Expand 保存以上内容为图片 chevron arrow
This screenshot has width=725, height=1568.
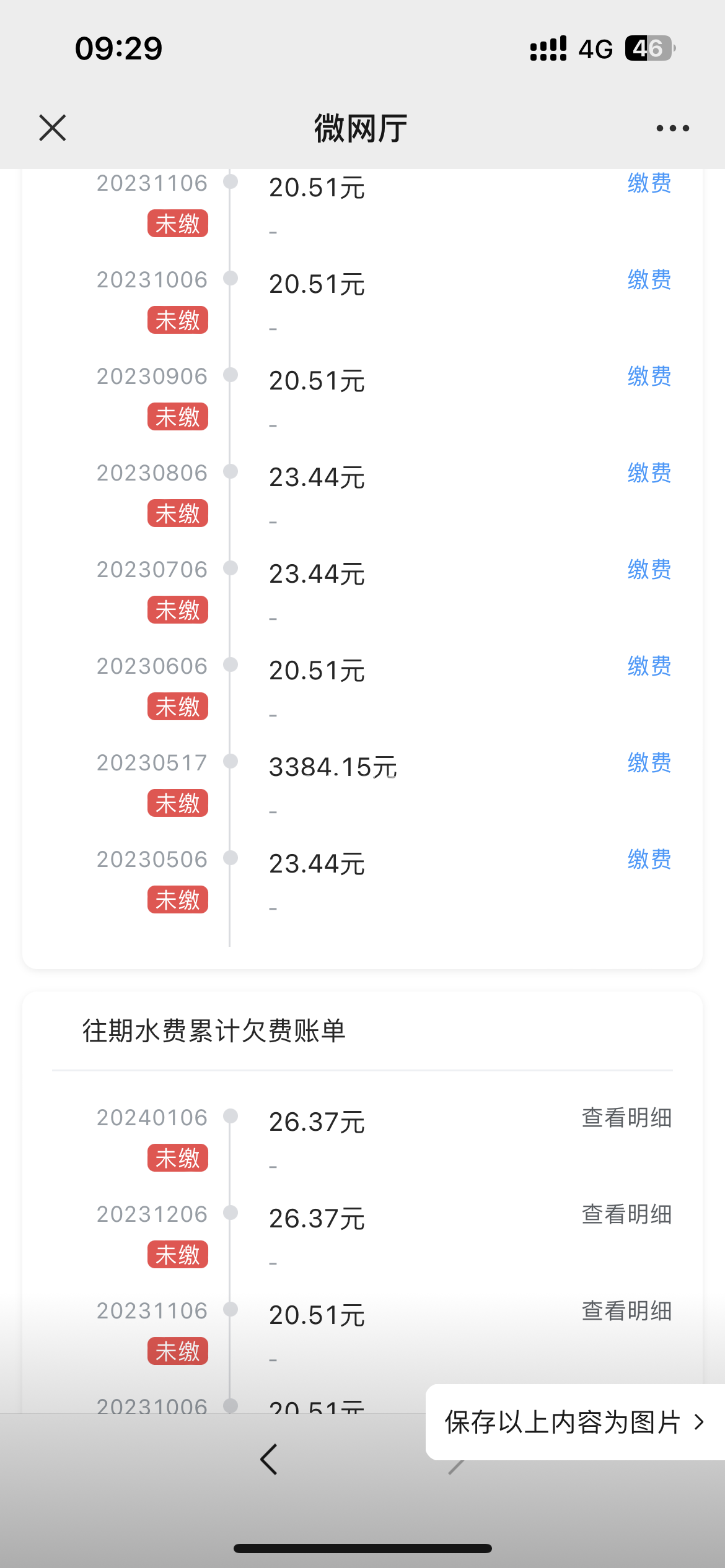(x=700, y=1422)
